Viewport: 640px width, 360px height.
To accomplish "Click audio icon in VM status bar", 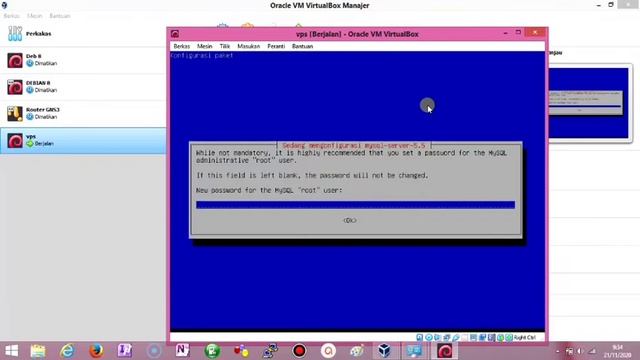I will point(438,338).
